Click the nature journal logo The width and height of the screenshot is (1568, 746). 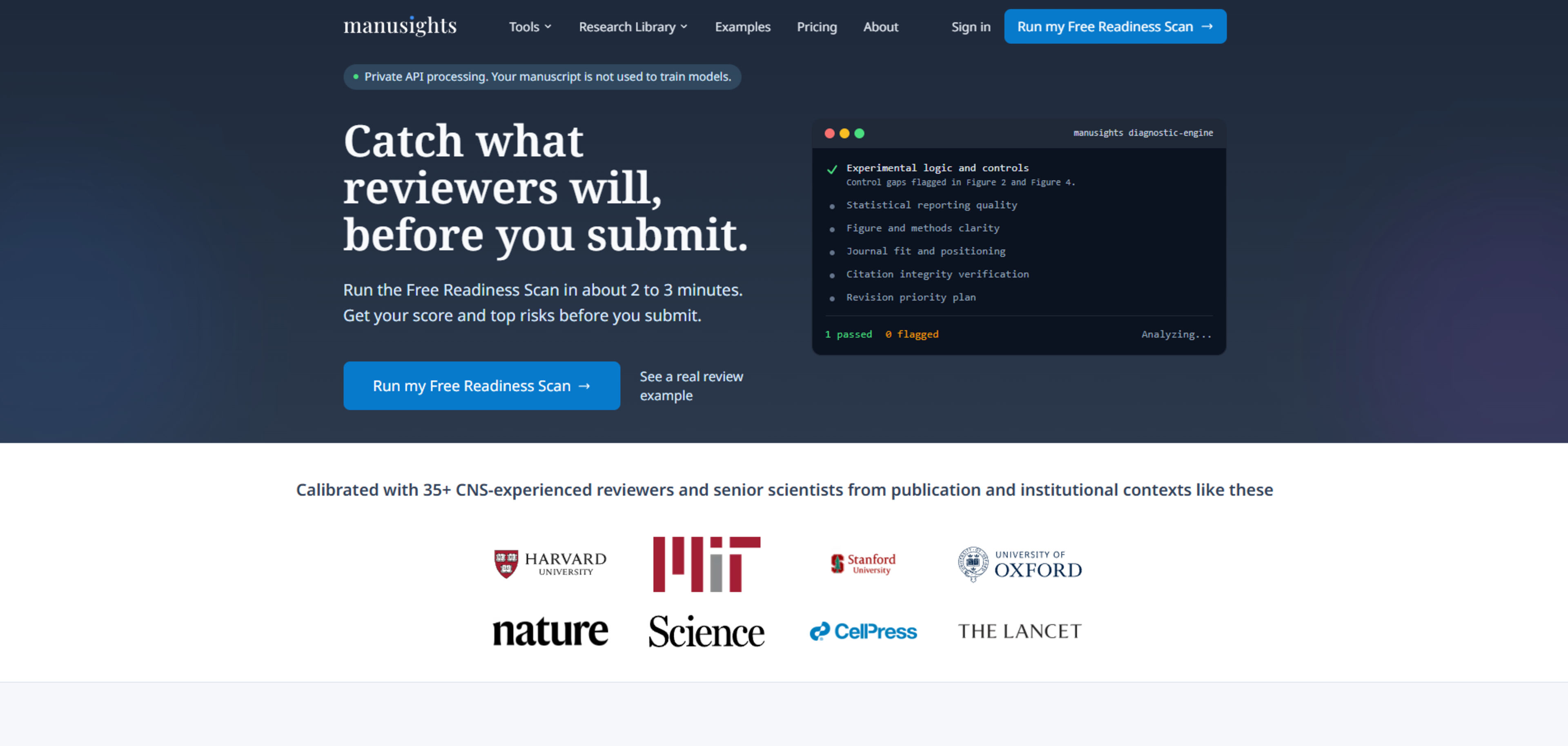[550, 631]
